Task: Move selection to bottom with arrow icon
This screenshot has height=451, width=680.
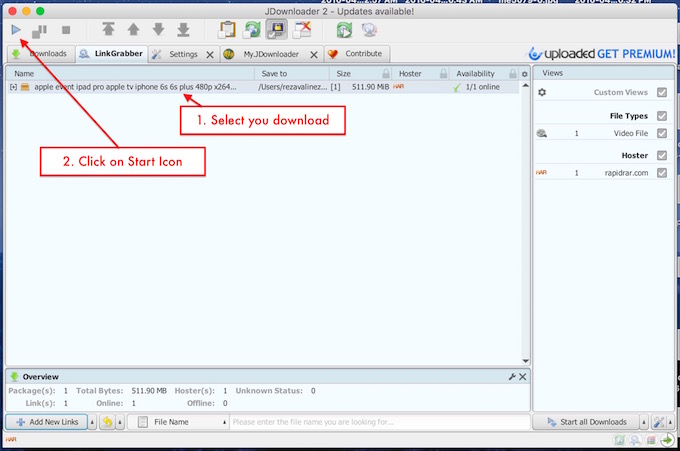Action: pos(183,30)
